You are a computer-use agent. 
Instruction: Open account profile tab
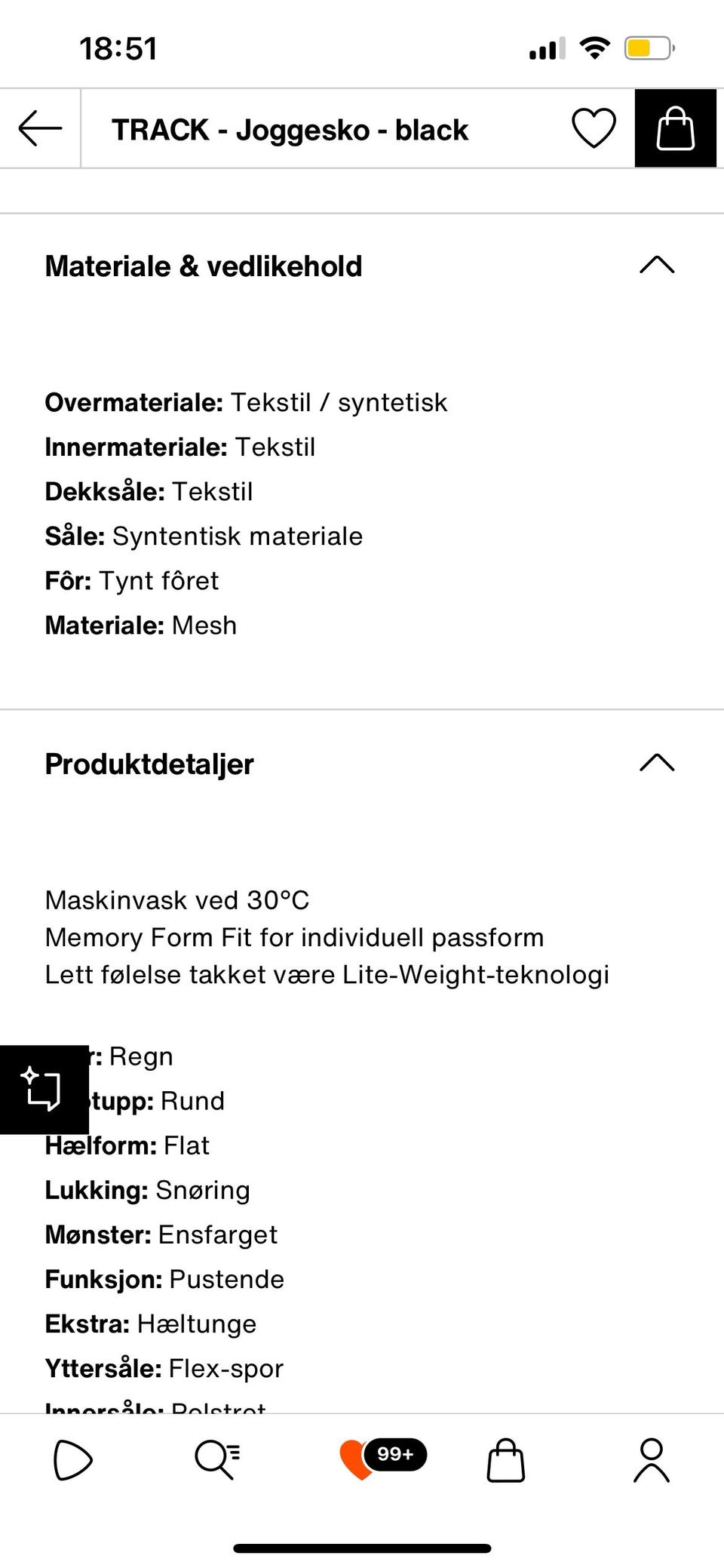(652, 1460)
